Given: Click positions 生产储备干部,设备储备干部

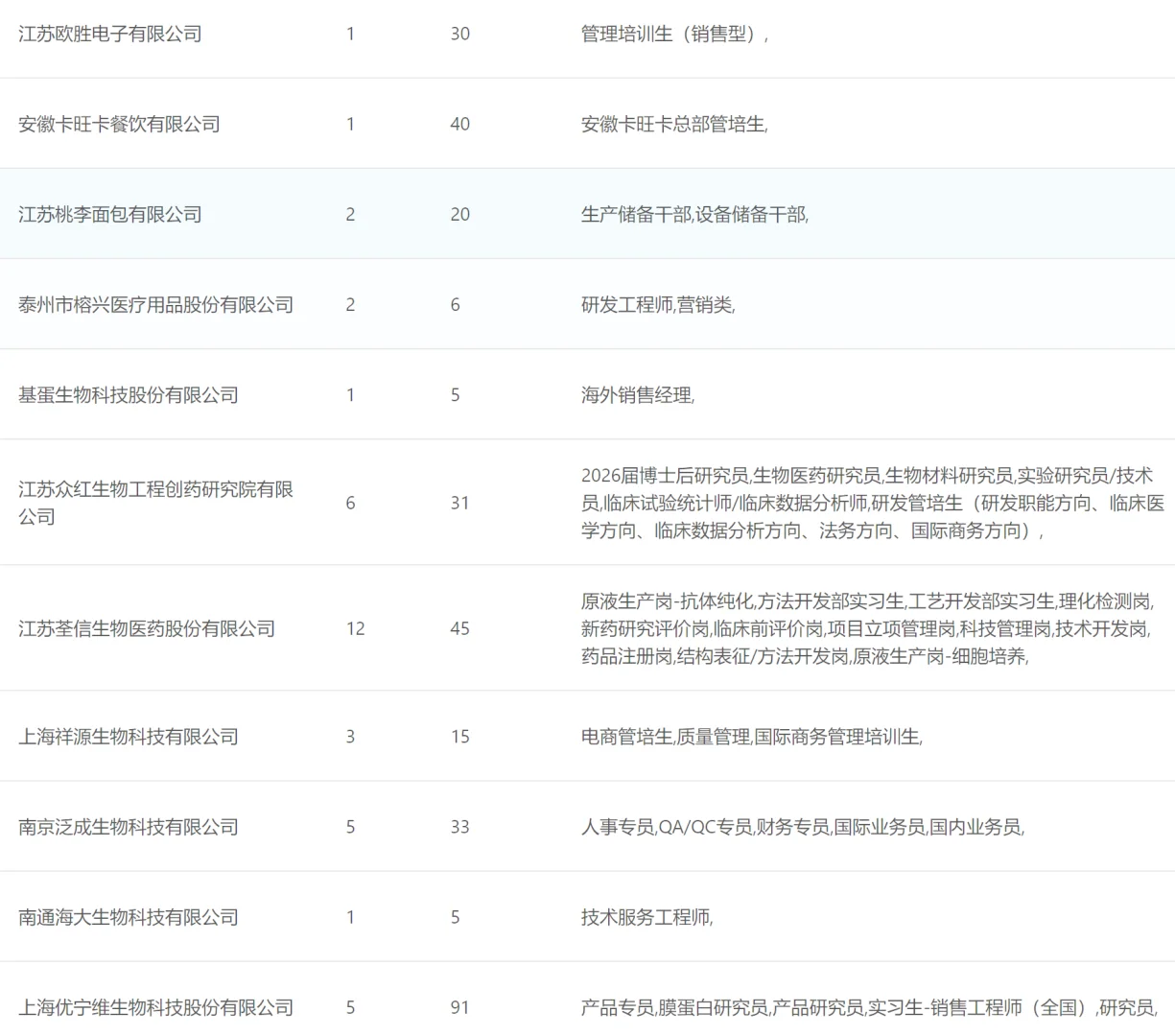Looking at the screenshot, I should [694, 214].
